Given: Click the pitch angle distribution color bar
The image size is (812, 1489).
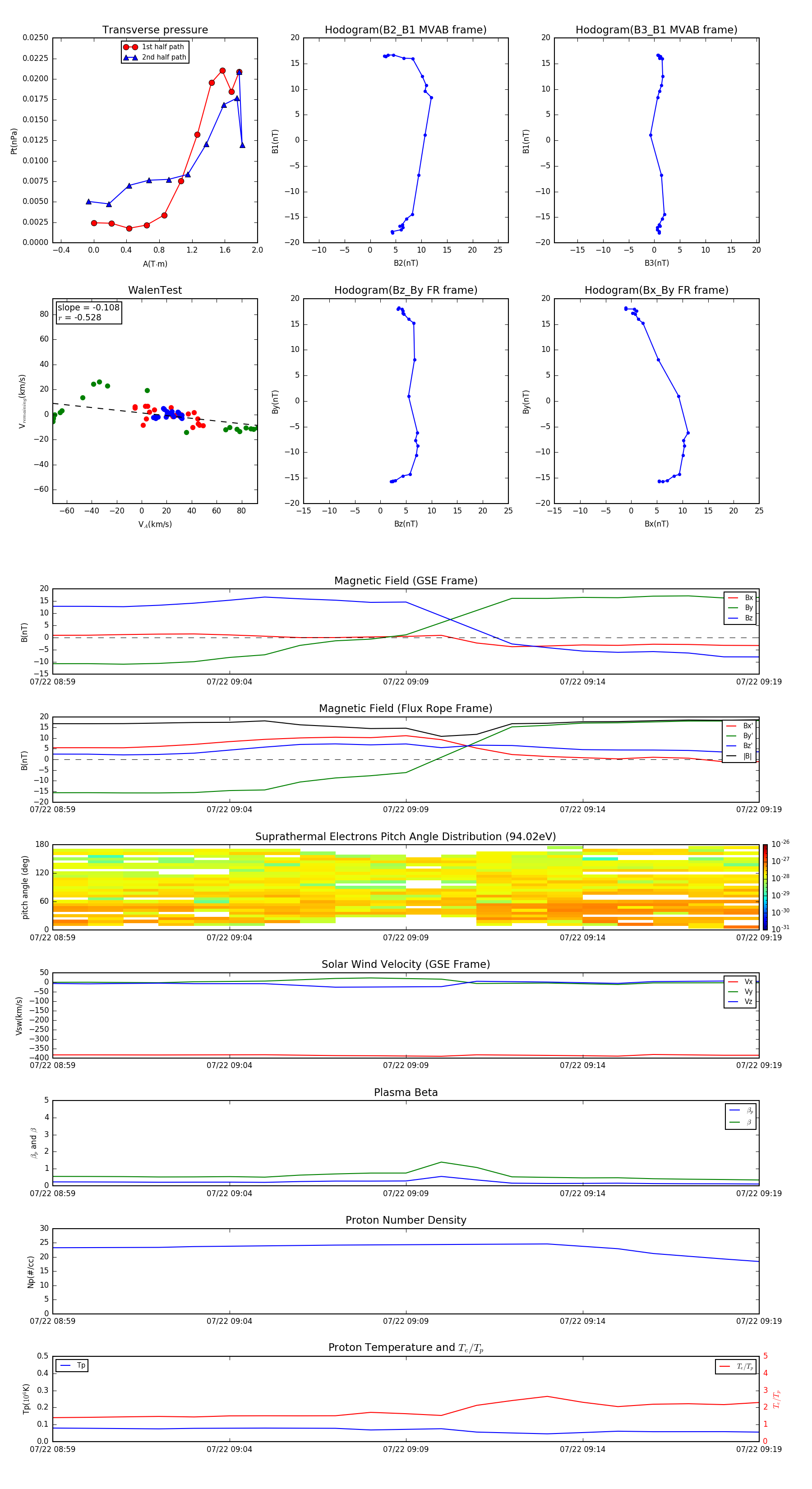Looking at the screenshot, I should pos(765,887).
